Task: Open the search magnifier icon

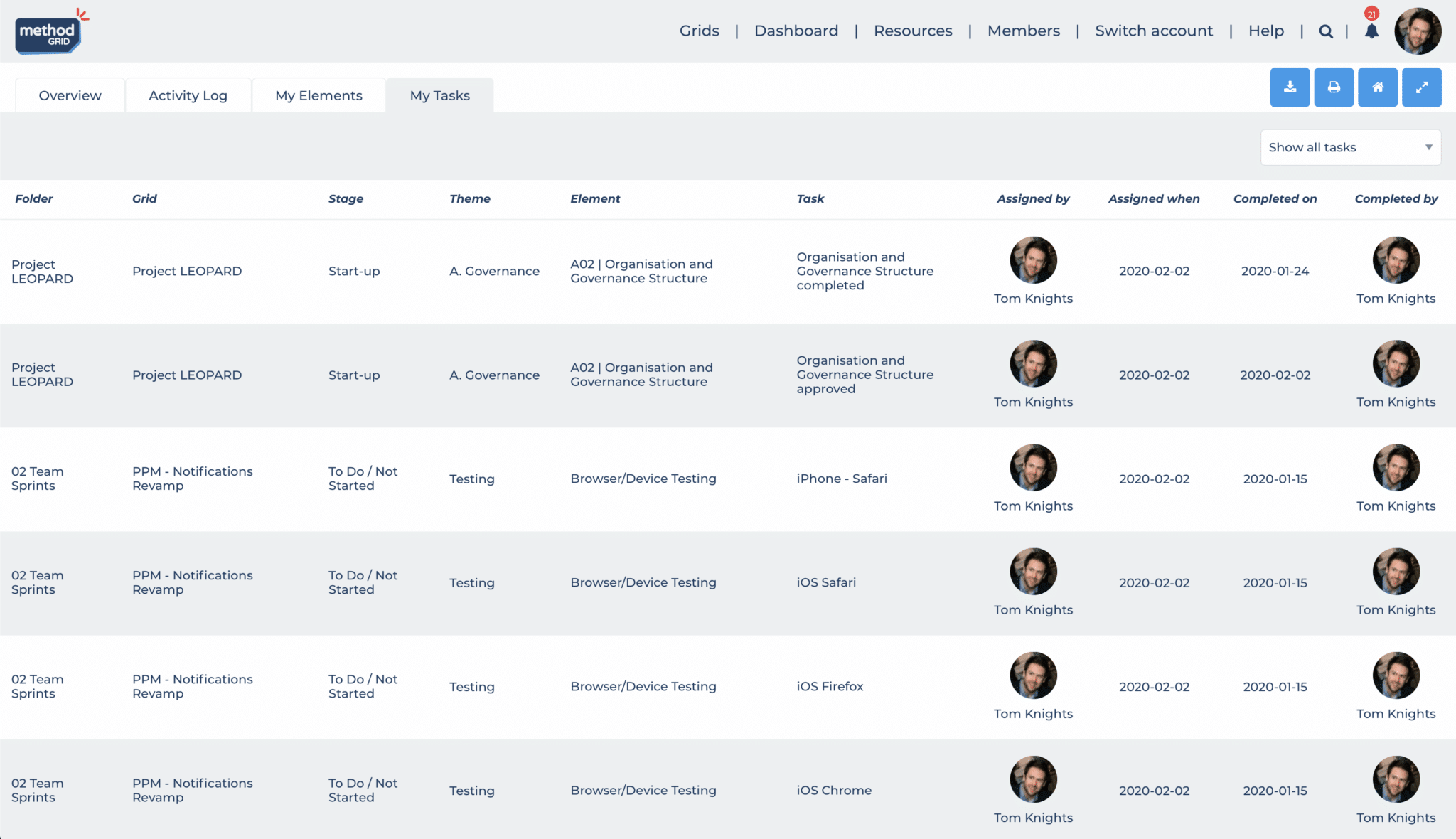Action: [x=1325, y=31]
